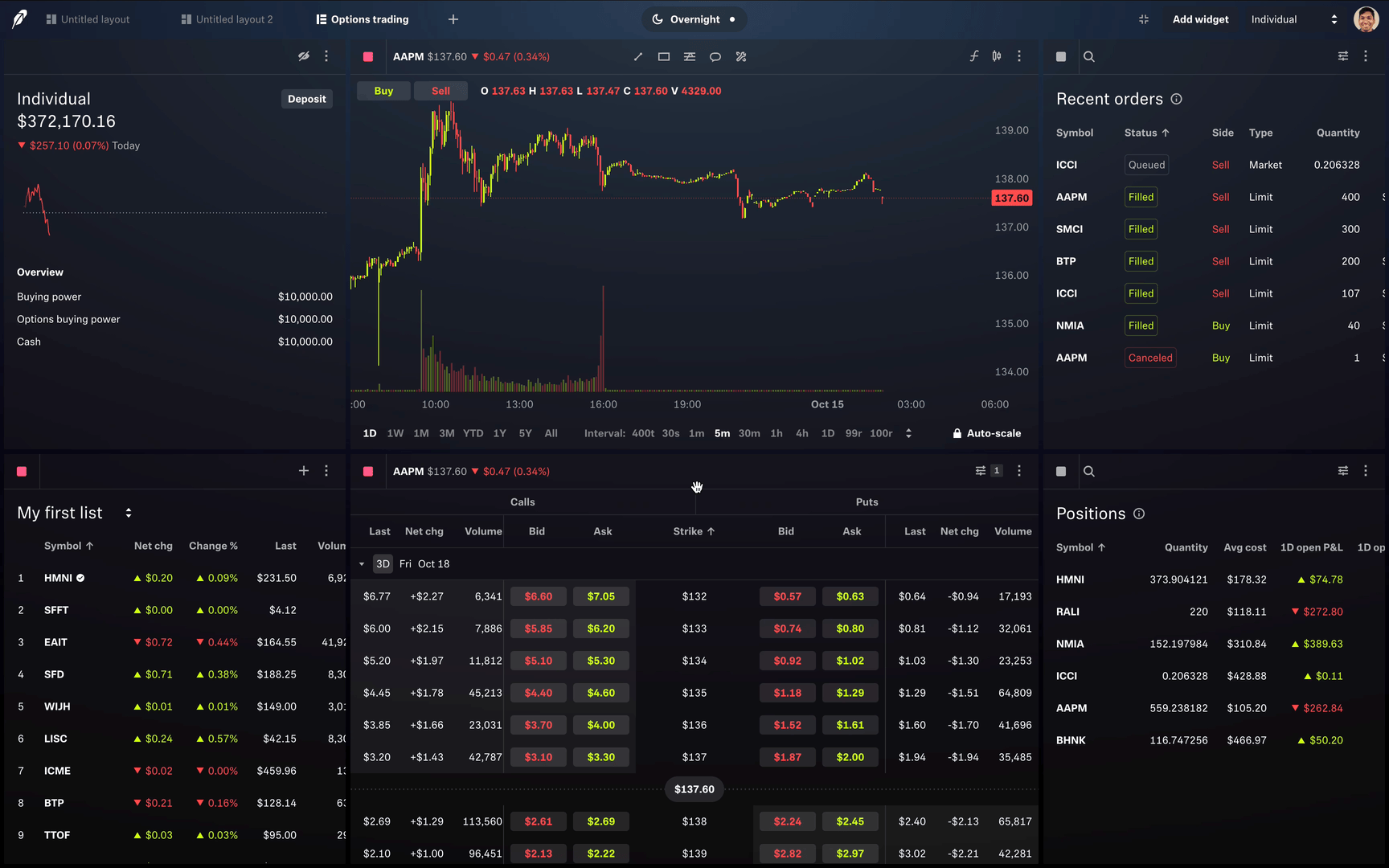
Task: Select the rectangle drawing tool
Action: click(x=663, y=56)
